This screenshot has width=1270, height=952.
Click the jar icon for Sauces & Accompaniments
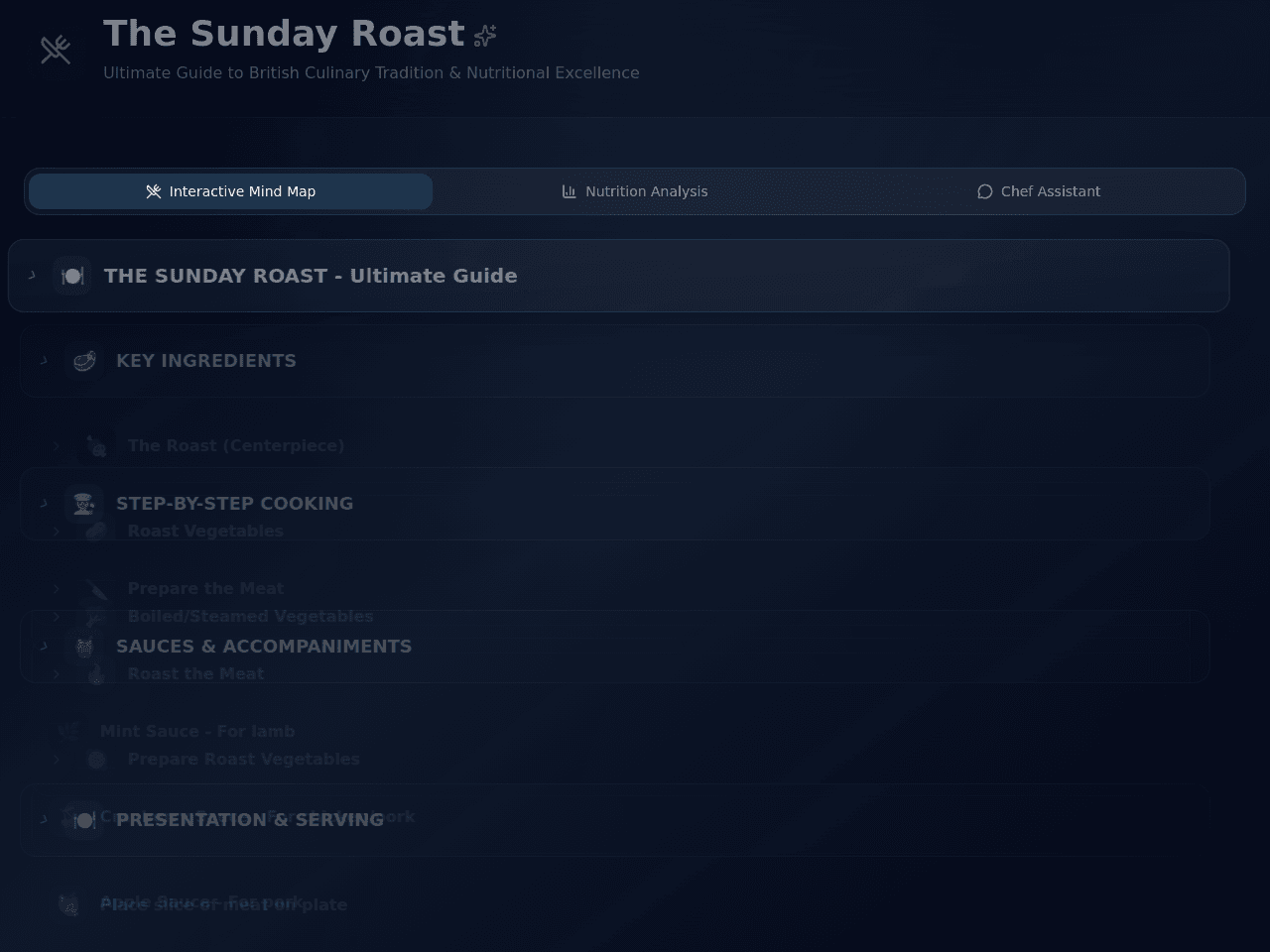point(84,647)
